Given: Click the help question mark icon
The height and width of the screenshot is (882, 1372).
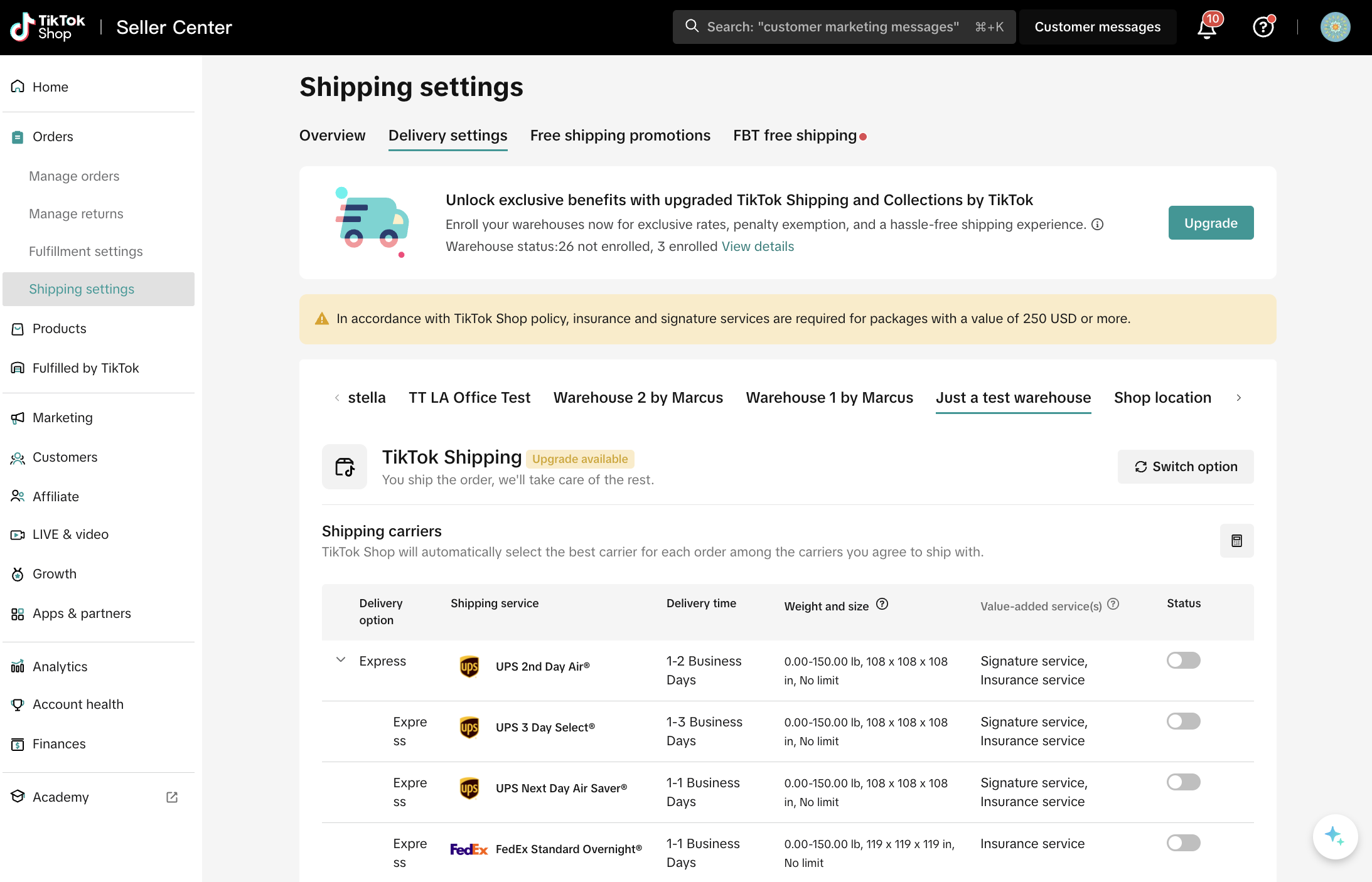Looking at the screenshot, I should pos(1263,28).
